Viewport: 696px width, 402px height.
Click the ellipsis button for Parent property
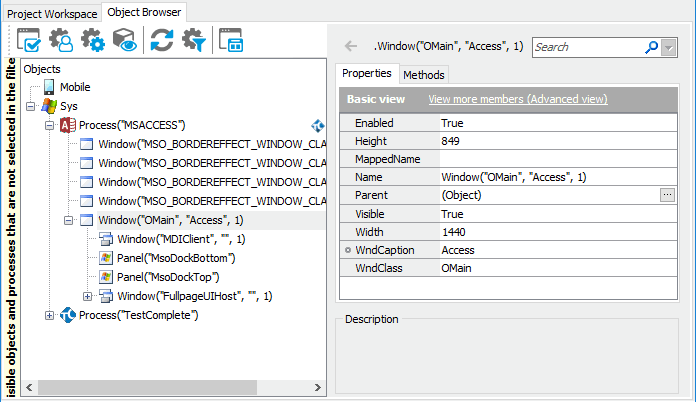click(668, 195)
